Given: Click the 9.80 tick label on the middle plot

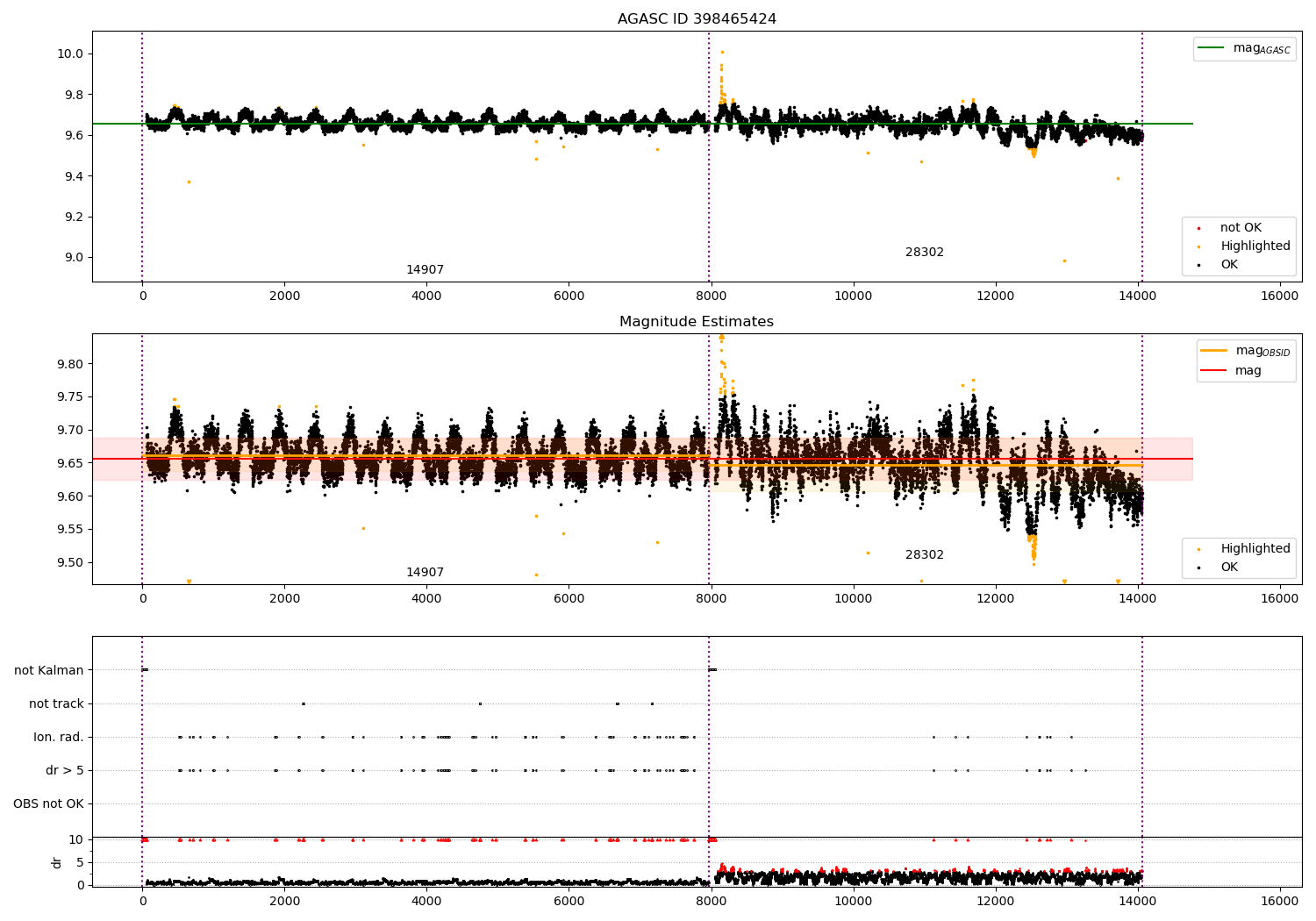Looking at the screenshot, I should [x=70, y=364].
